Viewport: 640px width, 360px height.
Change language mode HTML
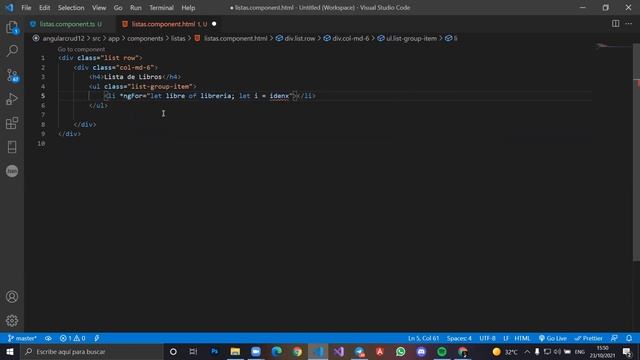pos(522,338)
